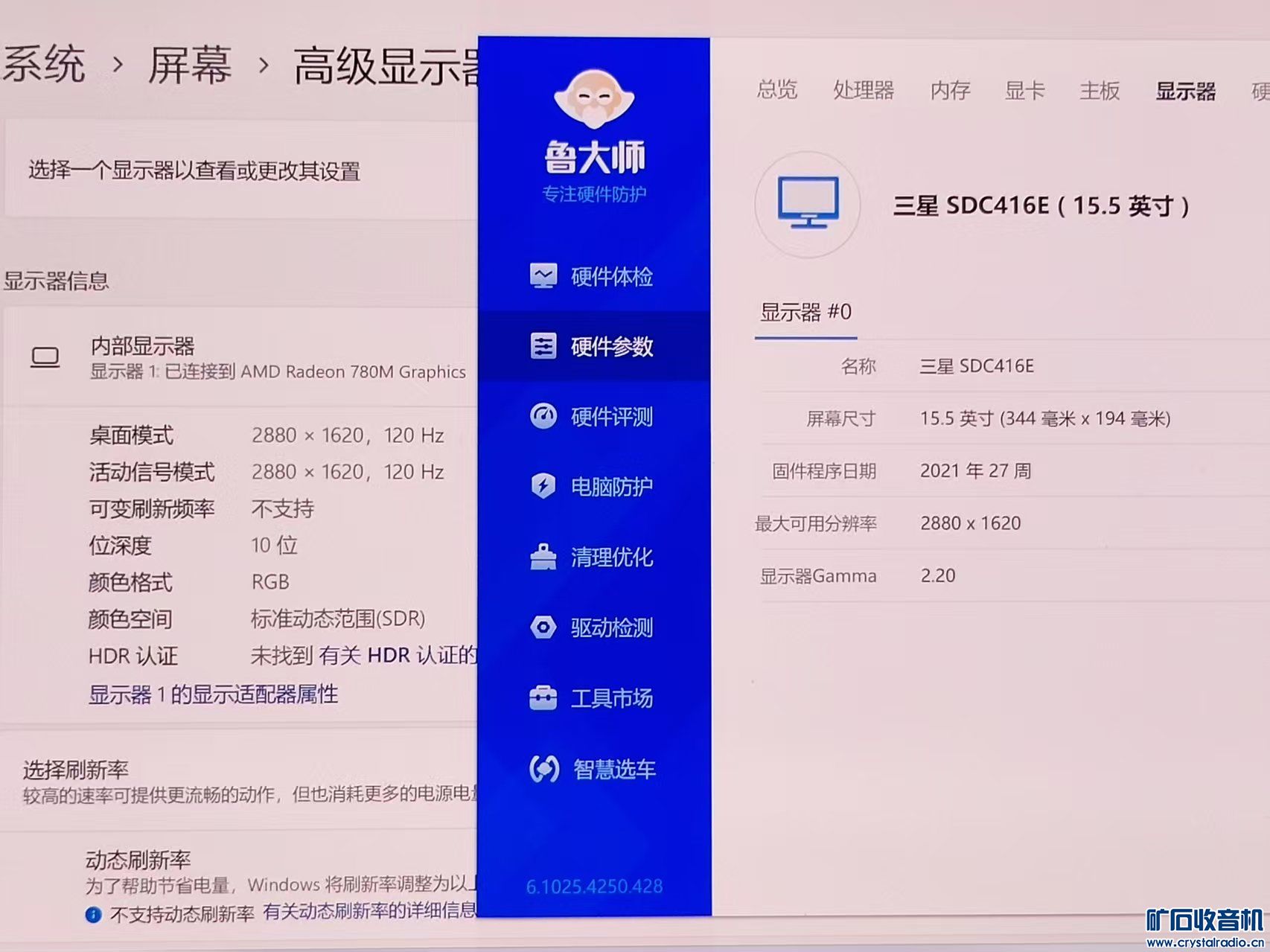Click the 屏幕尺寸 value 15.5 英寸
The width and height of the screenshot is (1270, 952).
pyautogui.click(x=1045, y=418)
